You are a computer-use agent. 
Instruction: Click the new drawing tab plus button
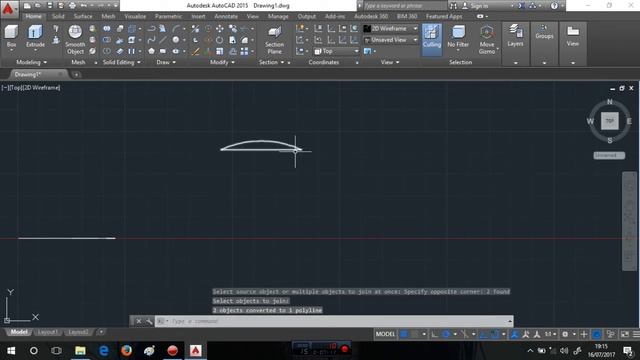click(76, 75)
